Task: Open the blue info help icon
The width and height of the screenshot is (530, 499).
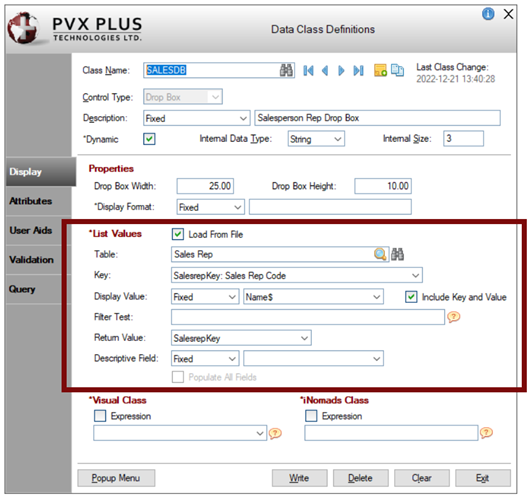Action: pos(488,14)
